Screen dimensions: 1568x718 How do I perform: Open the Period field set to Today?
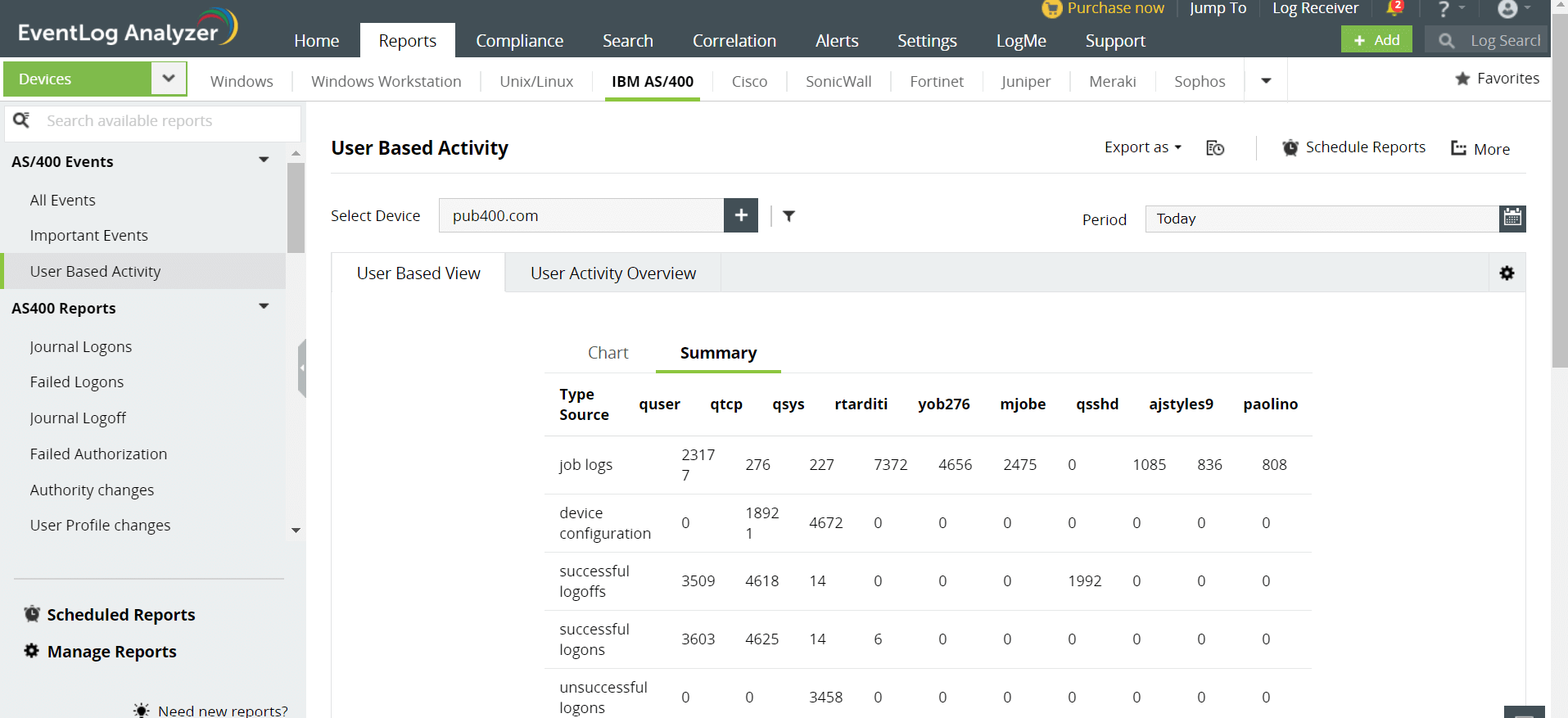(1322, 219)
